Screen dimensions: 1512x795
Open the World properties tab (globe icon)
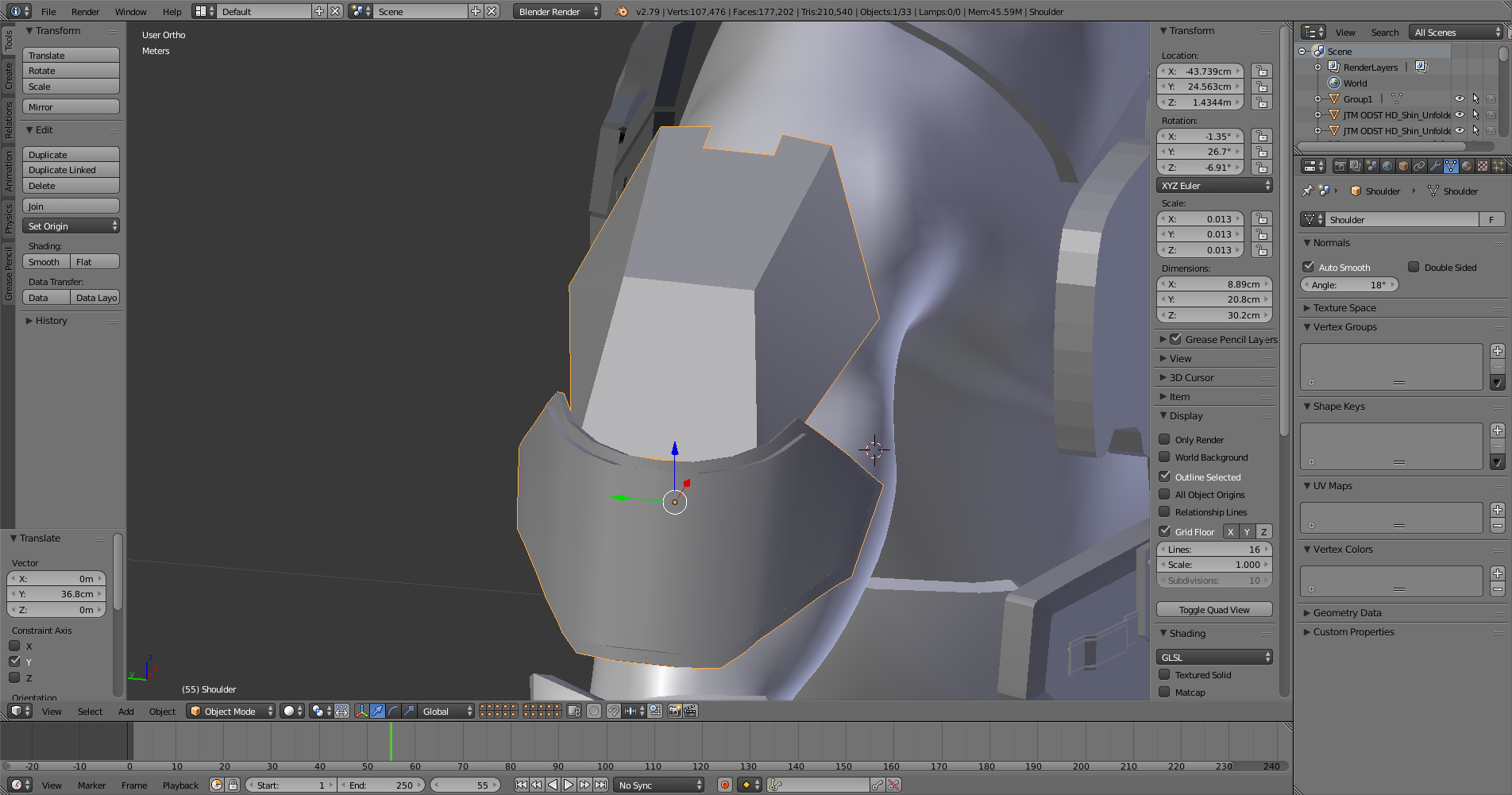[x=1387, y=166]
